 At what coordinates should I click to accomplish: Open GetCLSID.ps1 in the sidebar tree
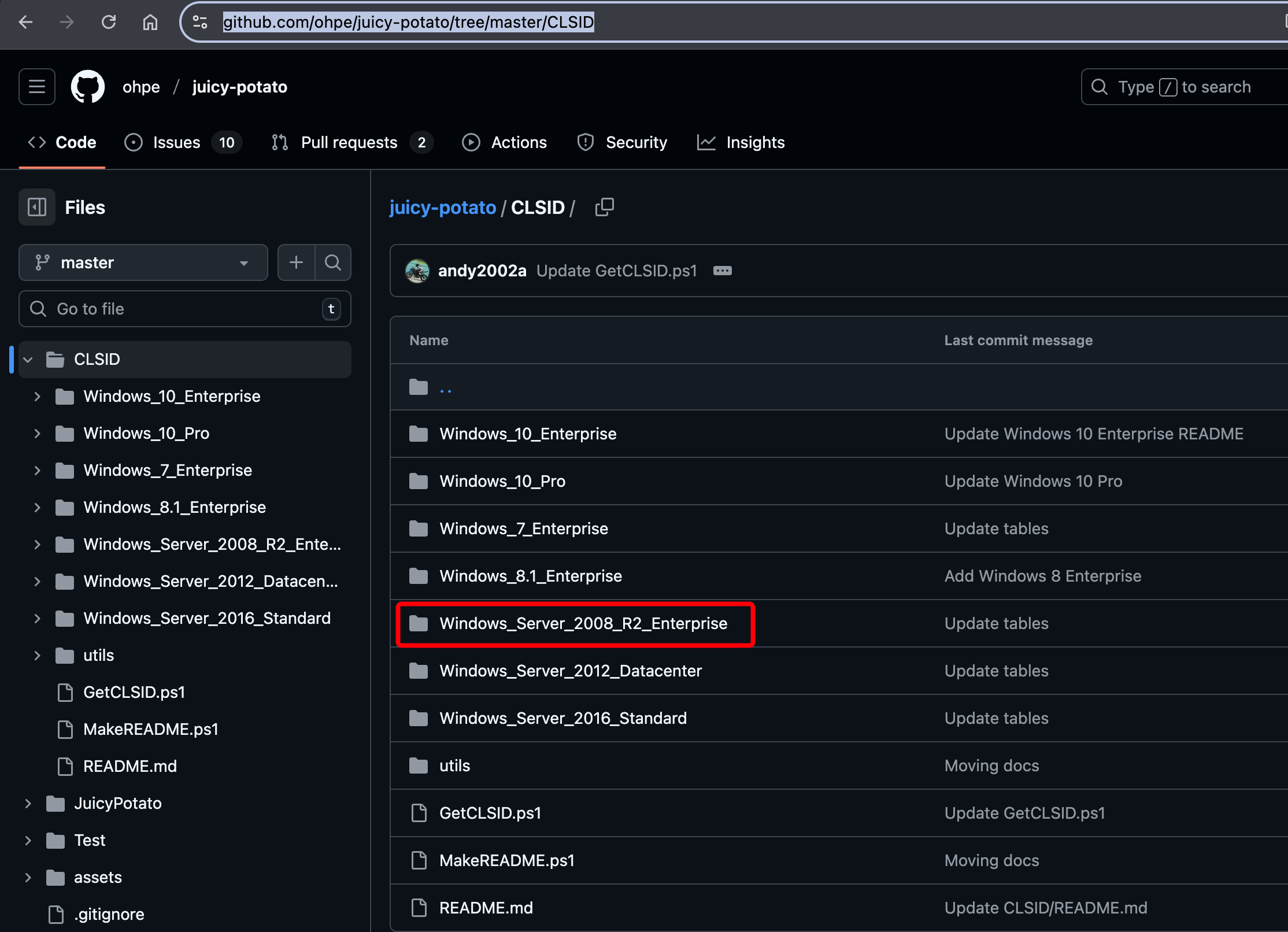[134, 693]
